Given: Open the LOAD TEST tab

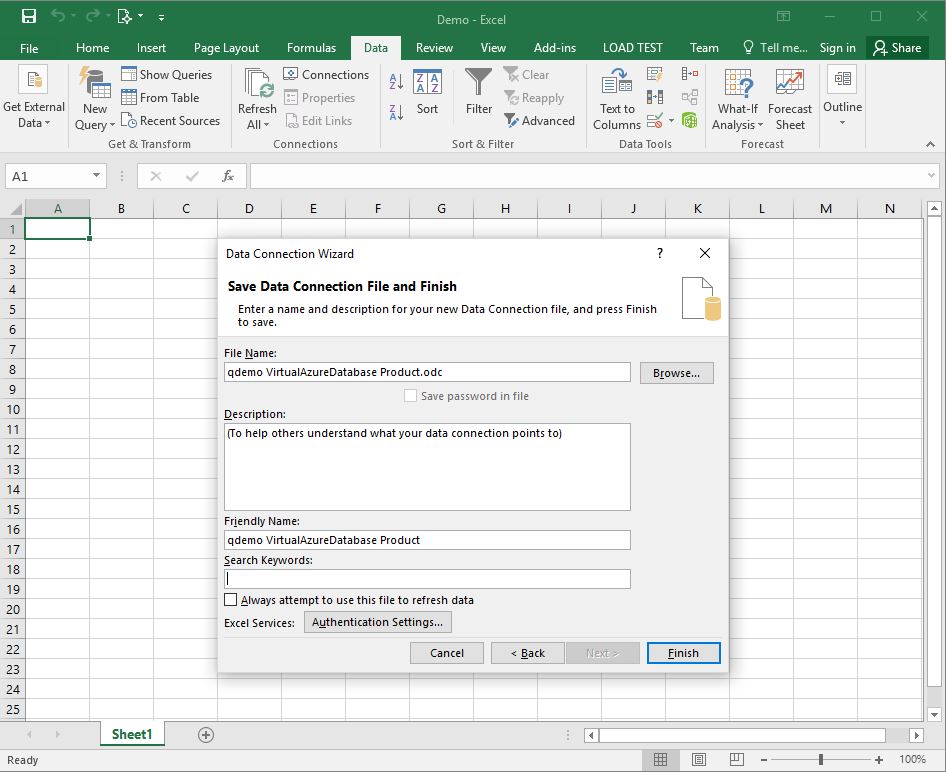Looking at the screenshot, I should 632,47.
